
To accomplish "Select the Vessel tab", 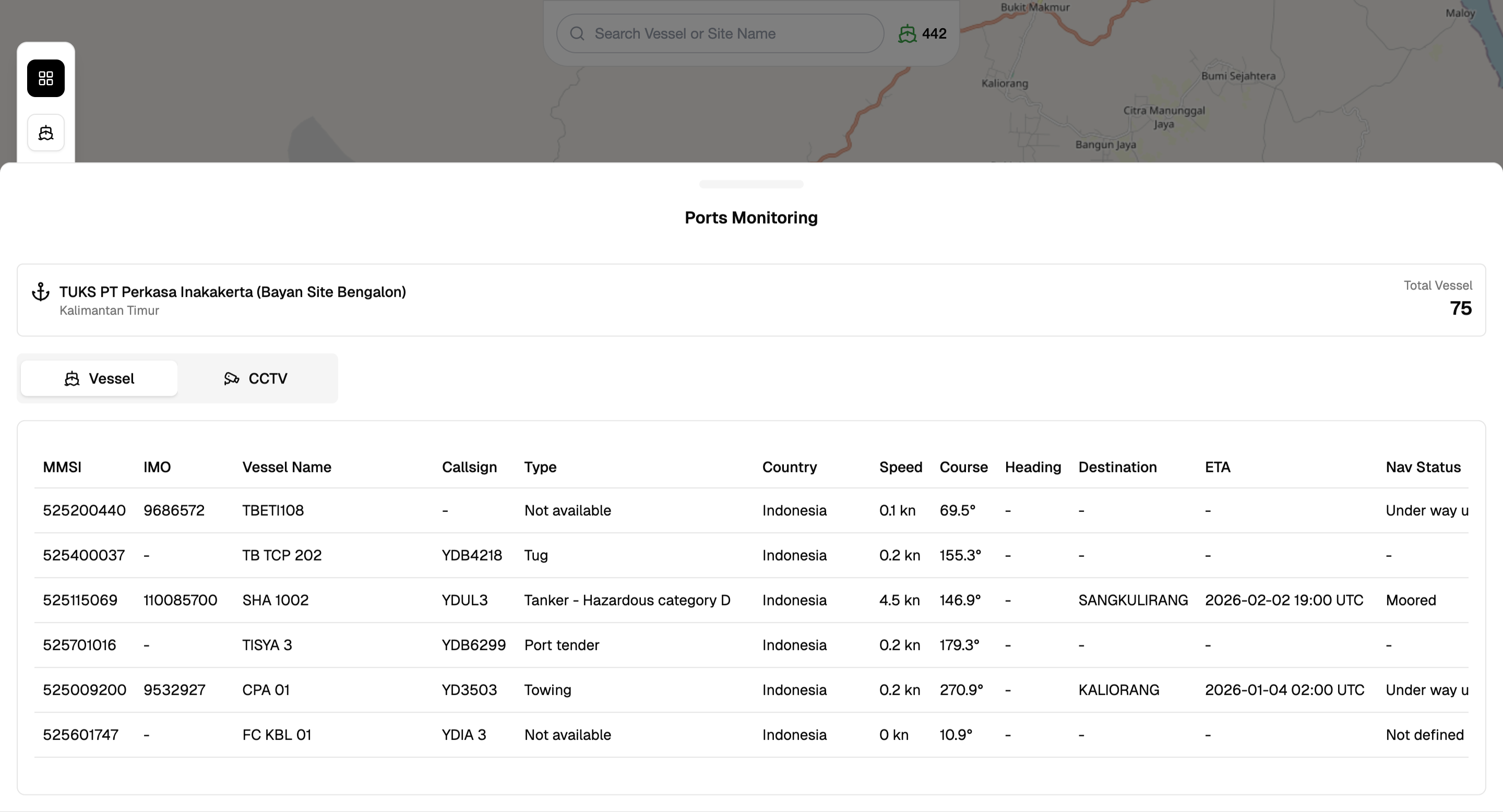I will coord(99,378).
